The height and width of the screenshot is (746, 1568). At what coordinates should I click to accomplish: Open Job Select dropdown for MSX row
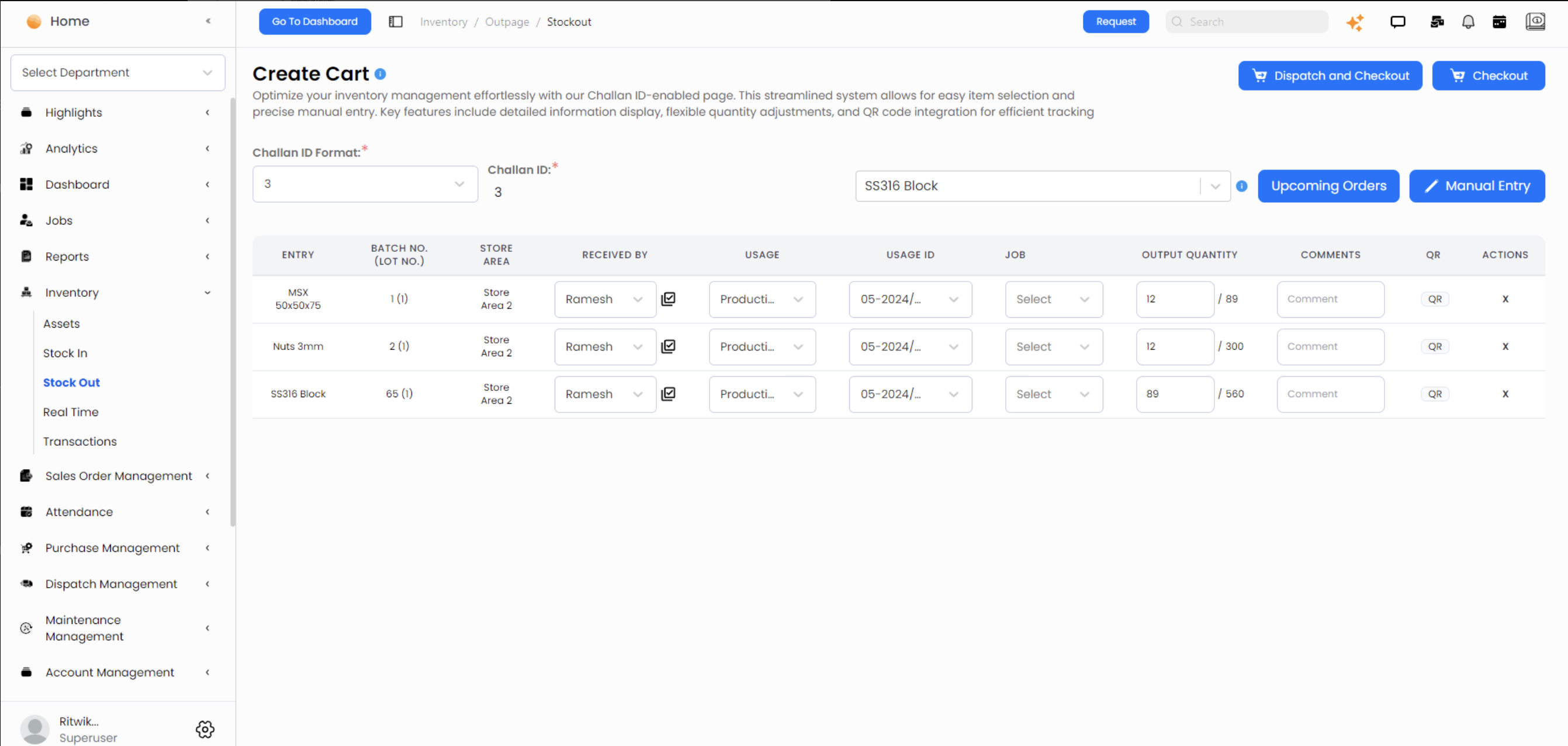[1053, 299]
